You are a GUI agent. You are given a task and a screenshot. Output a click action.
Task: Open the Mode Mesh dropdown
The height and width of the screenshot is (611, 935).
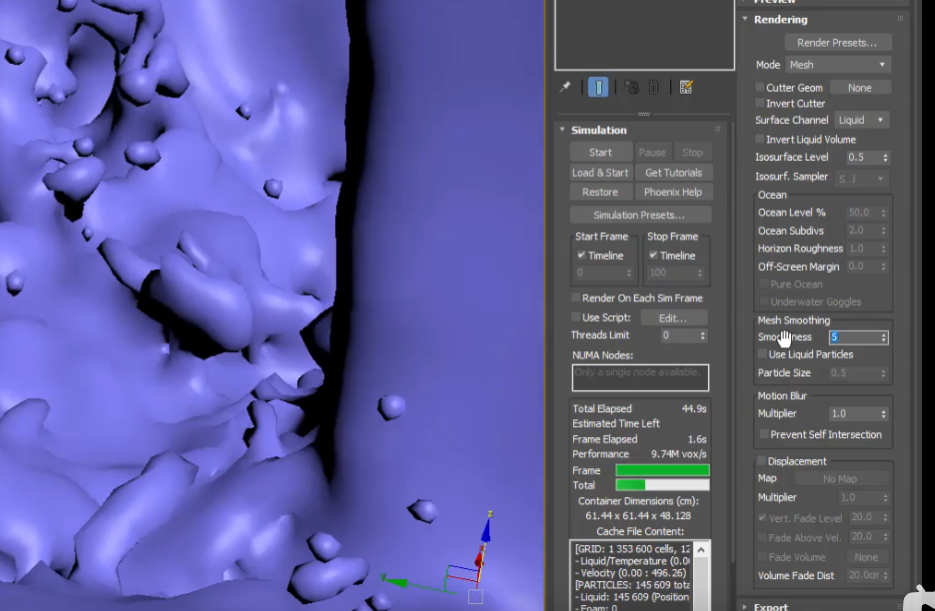pyautogui.click(x=837, y=65)
